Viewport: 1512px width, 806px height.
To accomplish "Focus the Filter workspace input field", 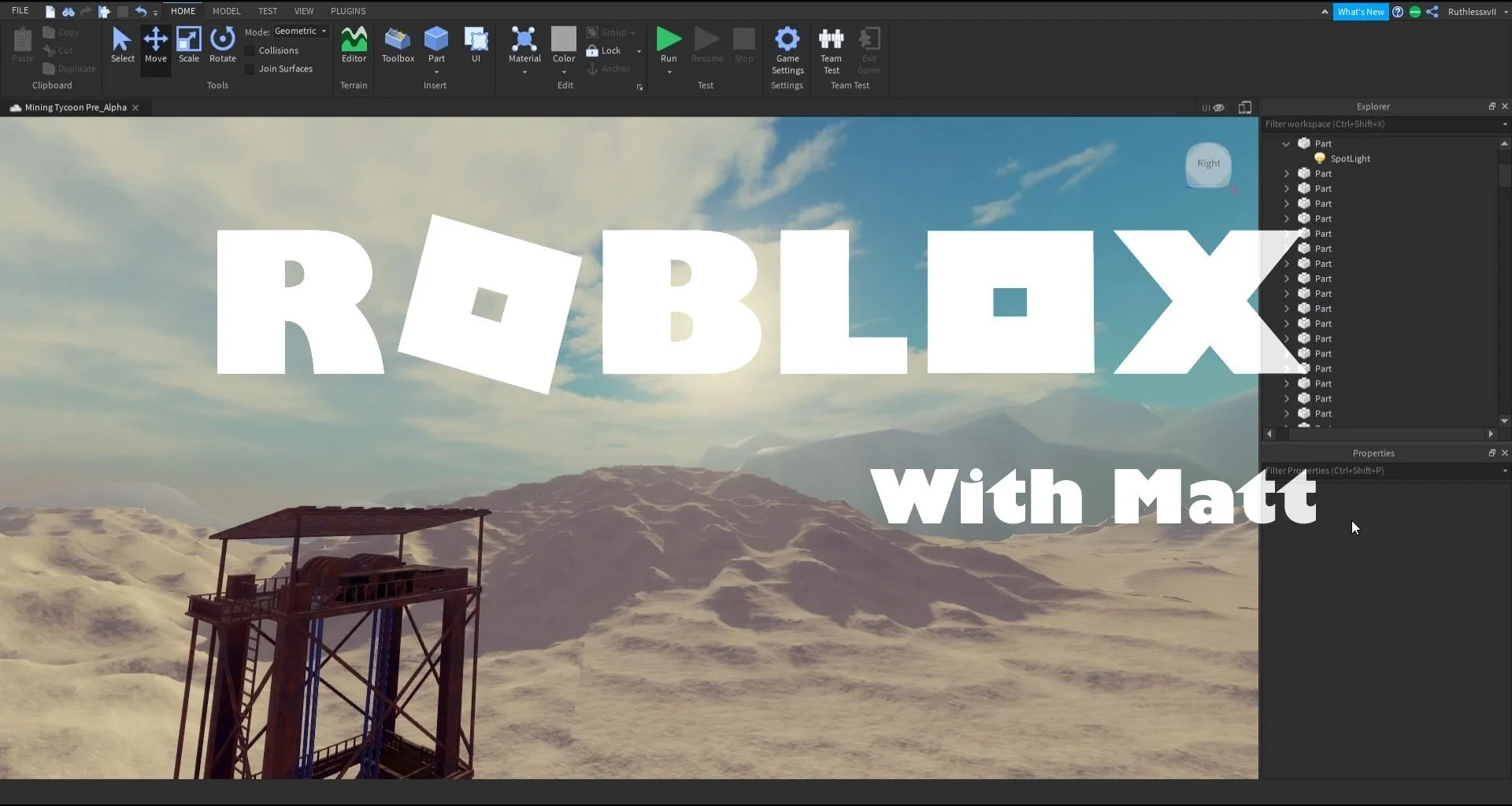I will [1380, 124].
